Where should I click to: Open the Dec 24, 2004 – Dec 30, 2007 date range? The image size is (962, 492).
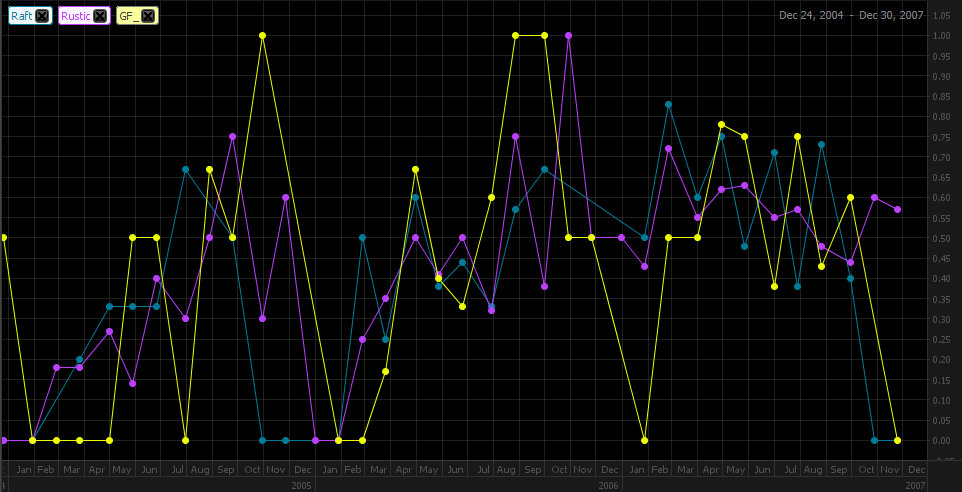coord(850,15)
